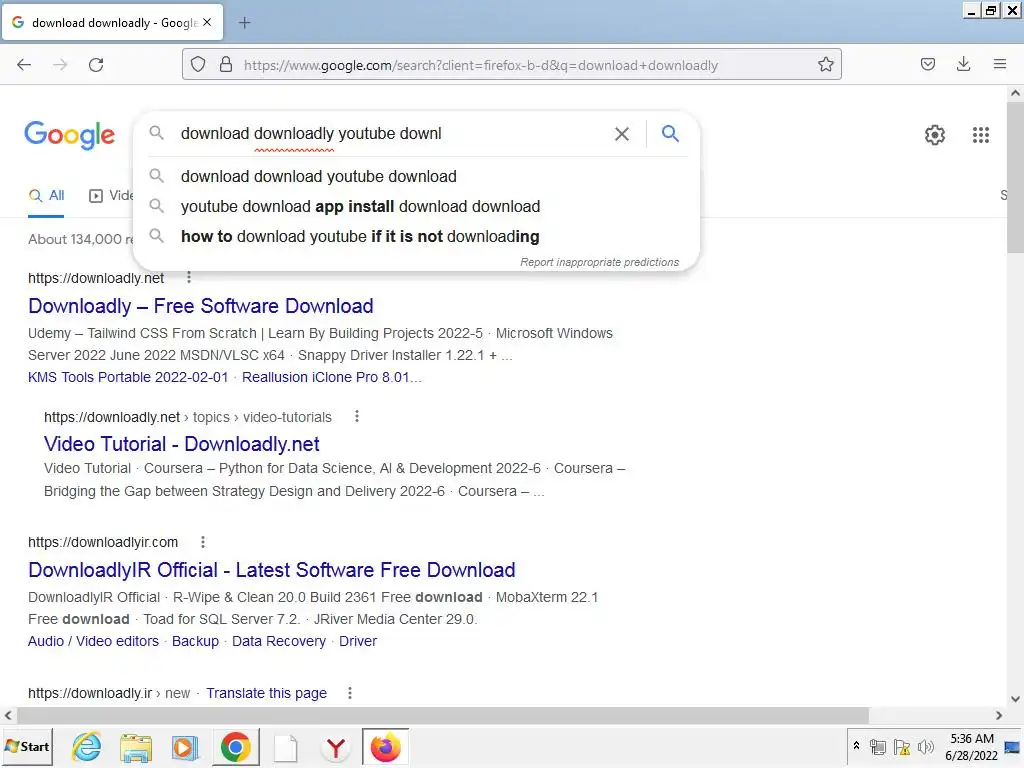Go back to the previous page
Image resolution: width=1024 pixels, height=768 pixels.
(24, 65)
